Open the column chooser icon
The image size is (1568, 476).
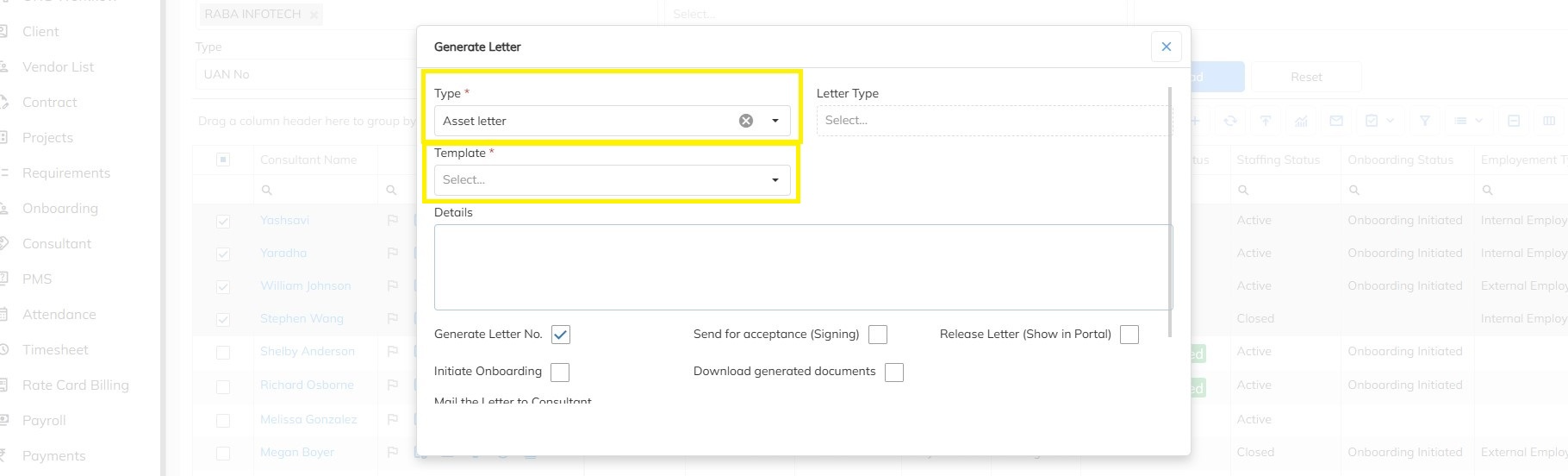[1549, 122]
